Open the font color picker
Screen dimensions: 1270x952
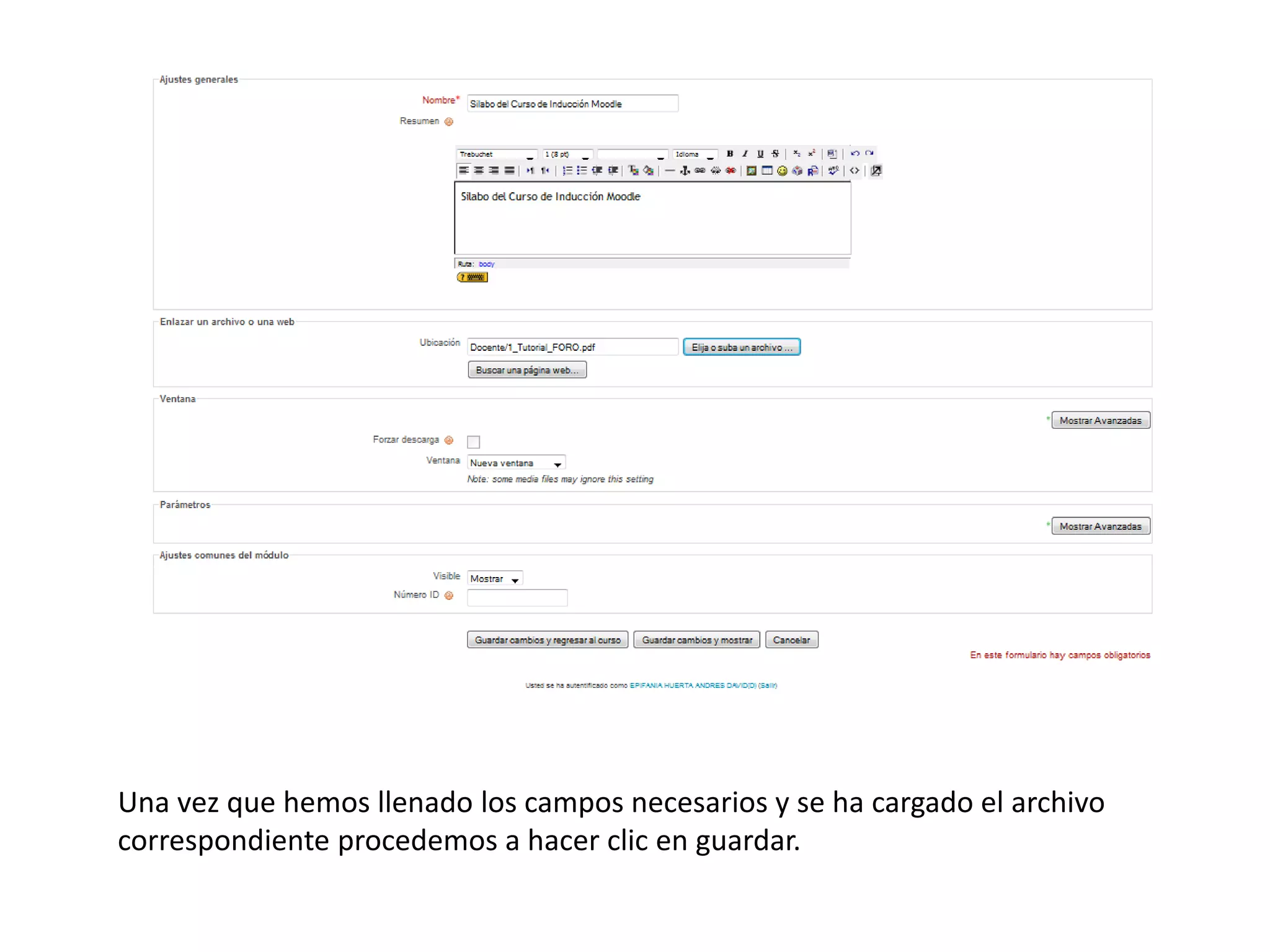pos(633,170)
